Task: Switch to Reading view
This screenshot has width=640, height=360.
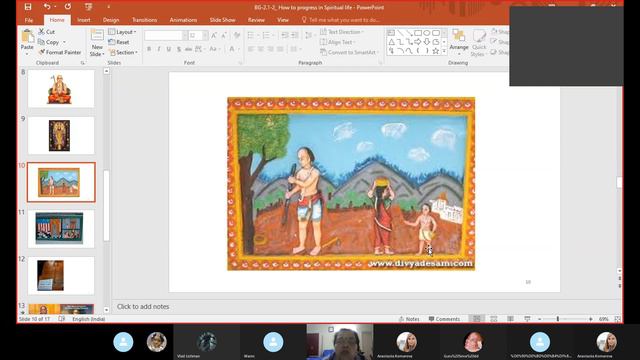Action: point(510,319)
